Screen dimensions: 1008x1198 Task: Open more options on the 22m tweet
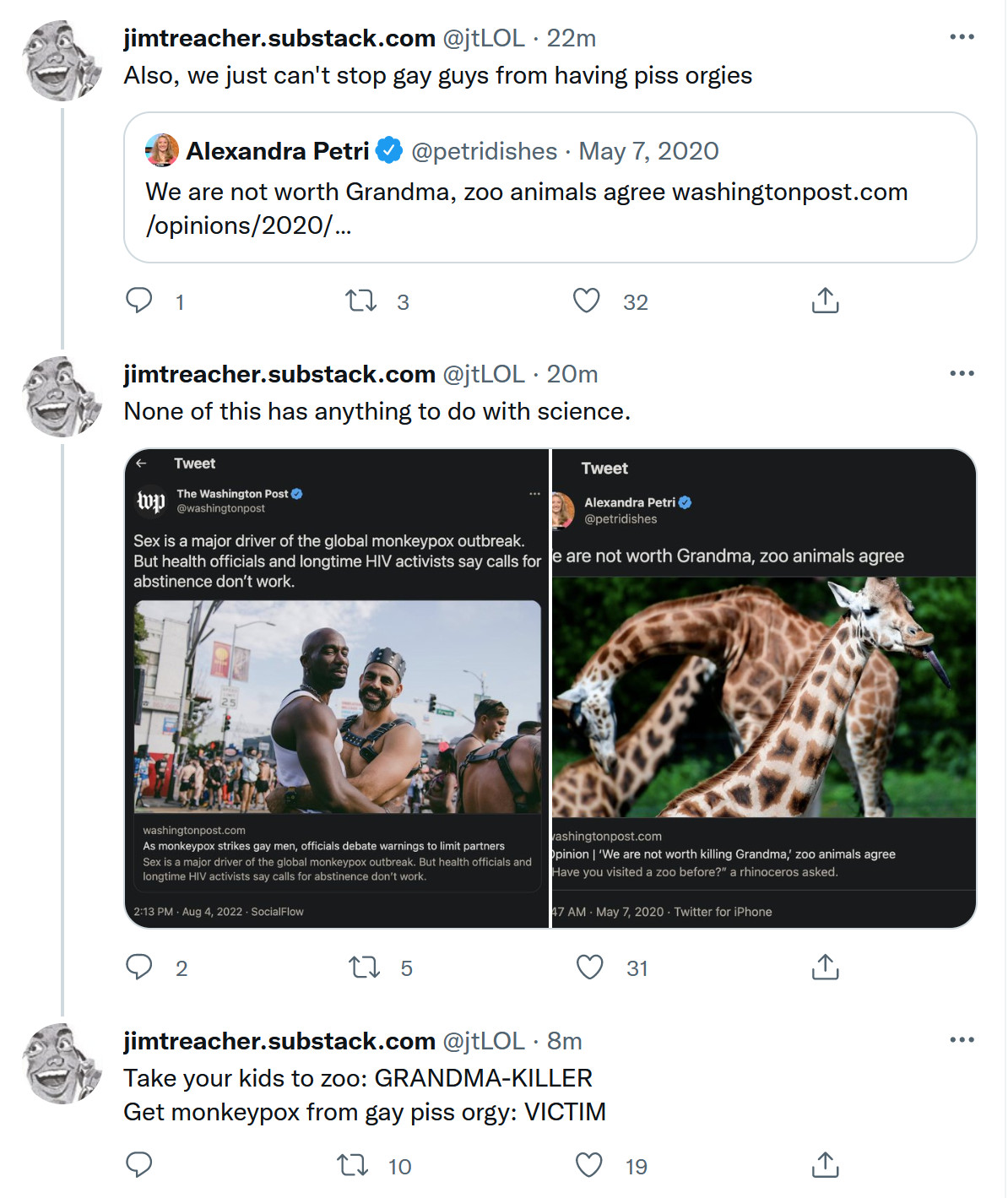(x=962, y=37)
